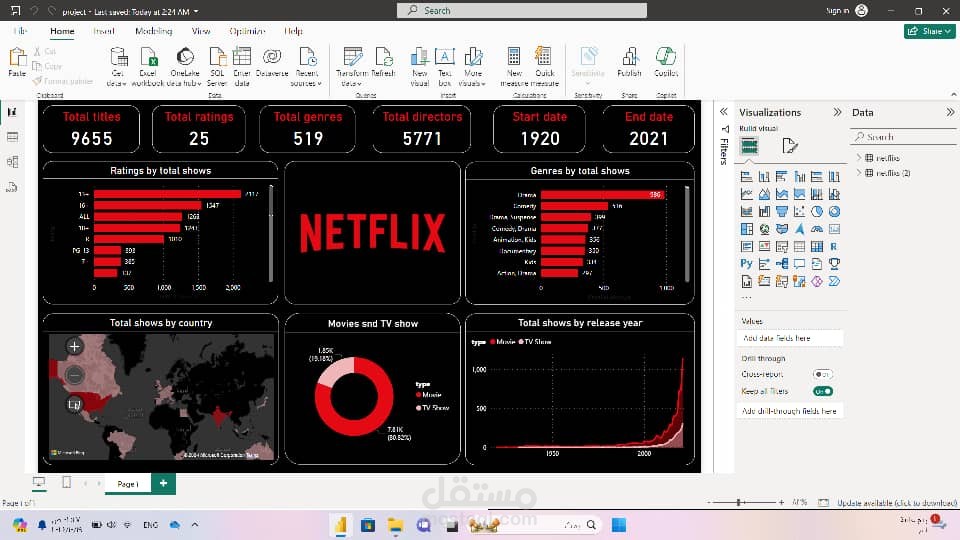This screenshot has width=960, height=540.
Task: Open the Modeling ribbon tab
Action: point(154,31)
